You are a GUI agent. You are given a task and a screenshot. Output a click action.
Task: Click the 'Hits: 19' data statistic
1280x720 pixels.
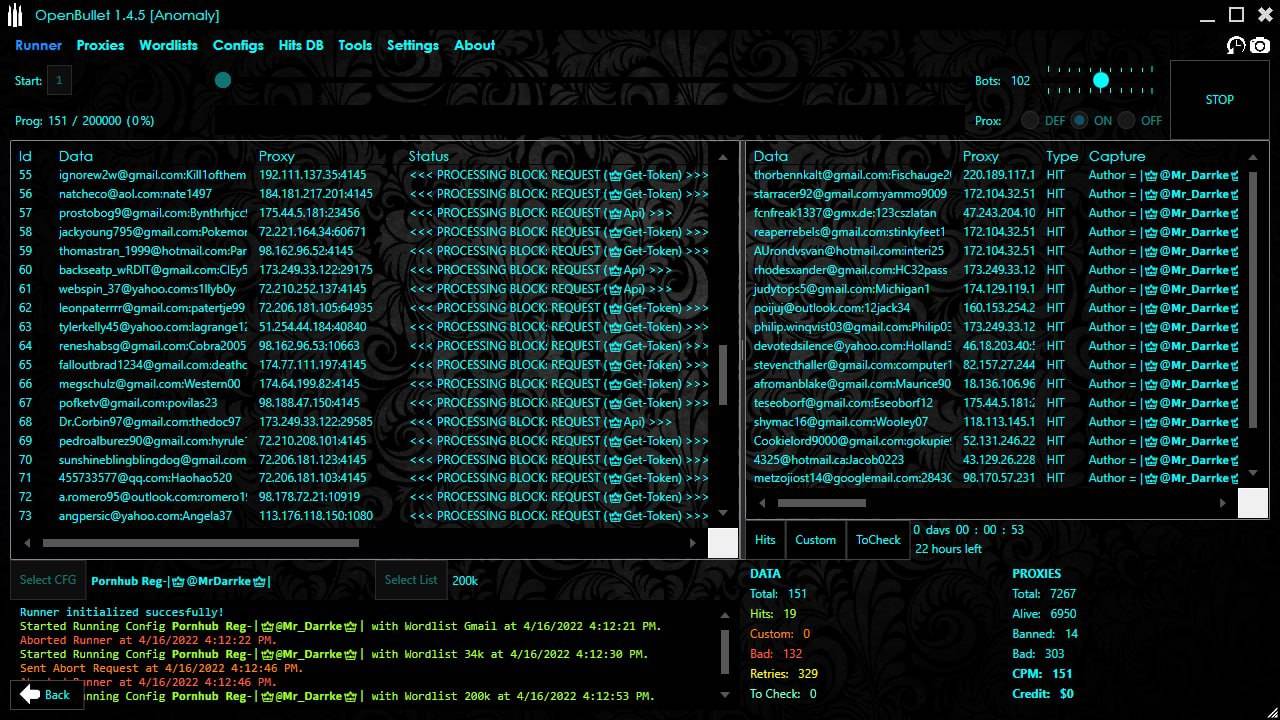coord(773,614)
